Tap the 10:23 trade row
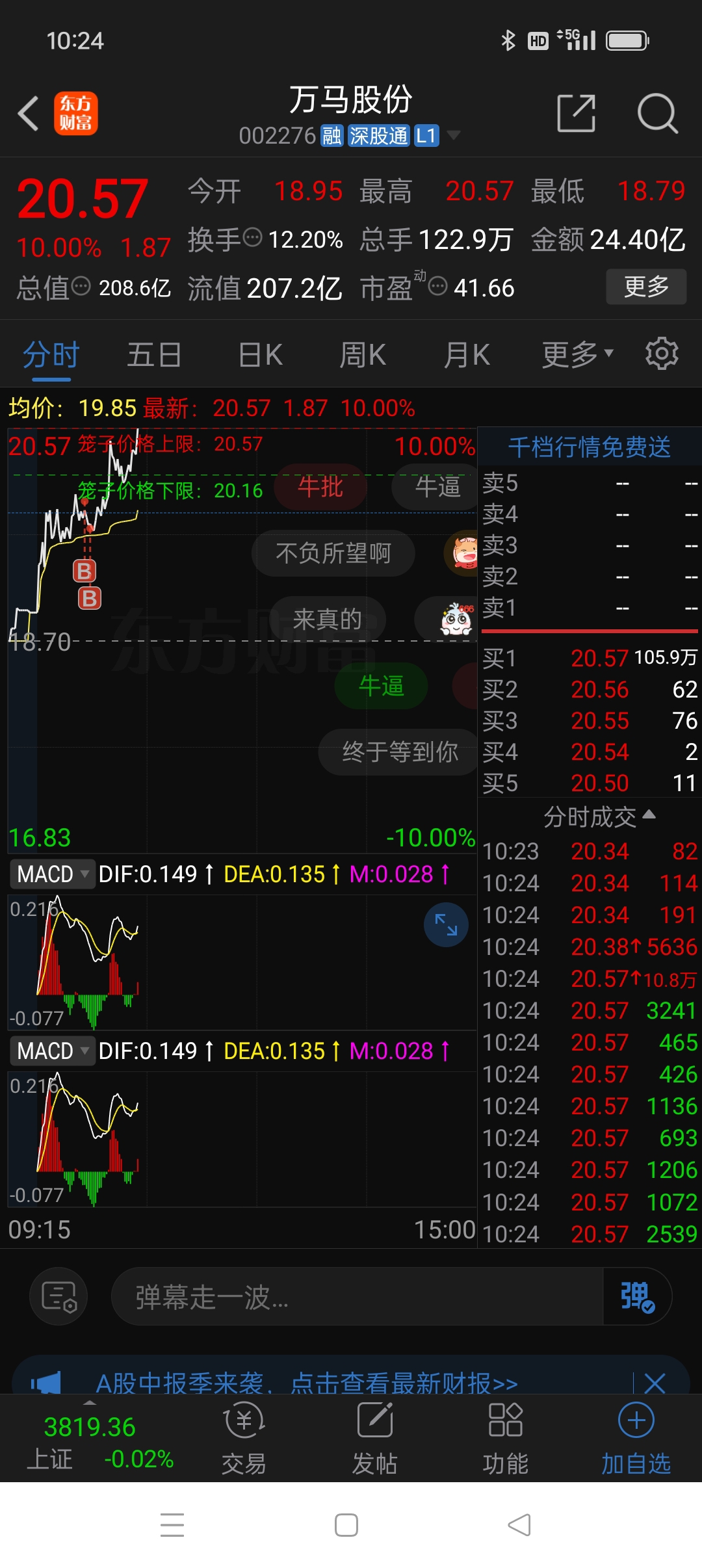 pos(590,851)
